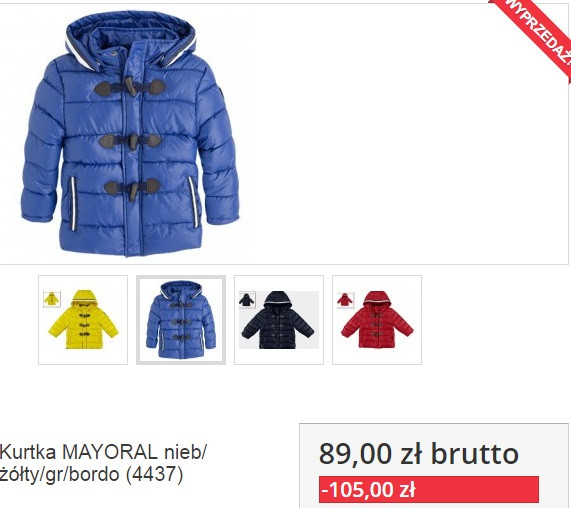Click the small yellow jacket inset icon

(52, 299)
